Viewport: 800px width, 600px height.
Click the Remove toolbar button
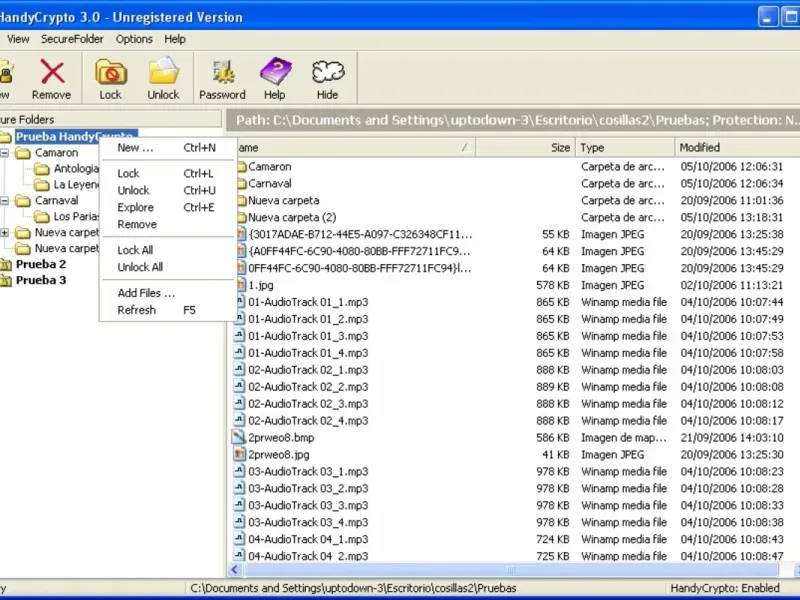pyautogui.click(x=51, y=78)
